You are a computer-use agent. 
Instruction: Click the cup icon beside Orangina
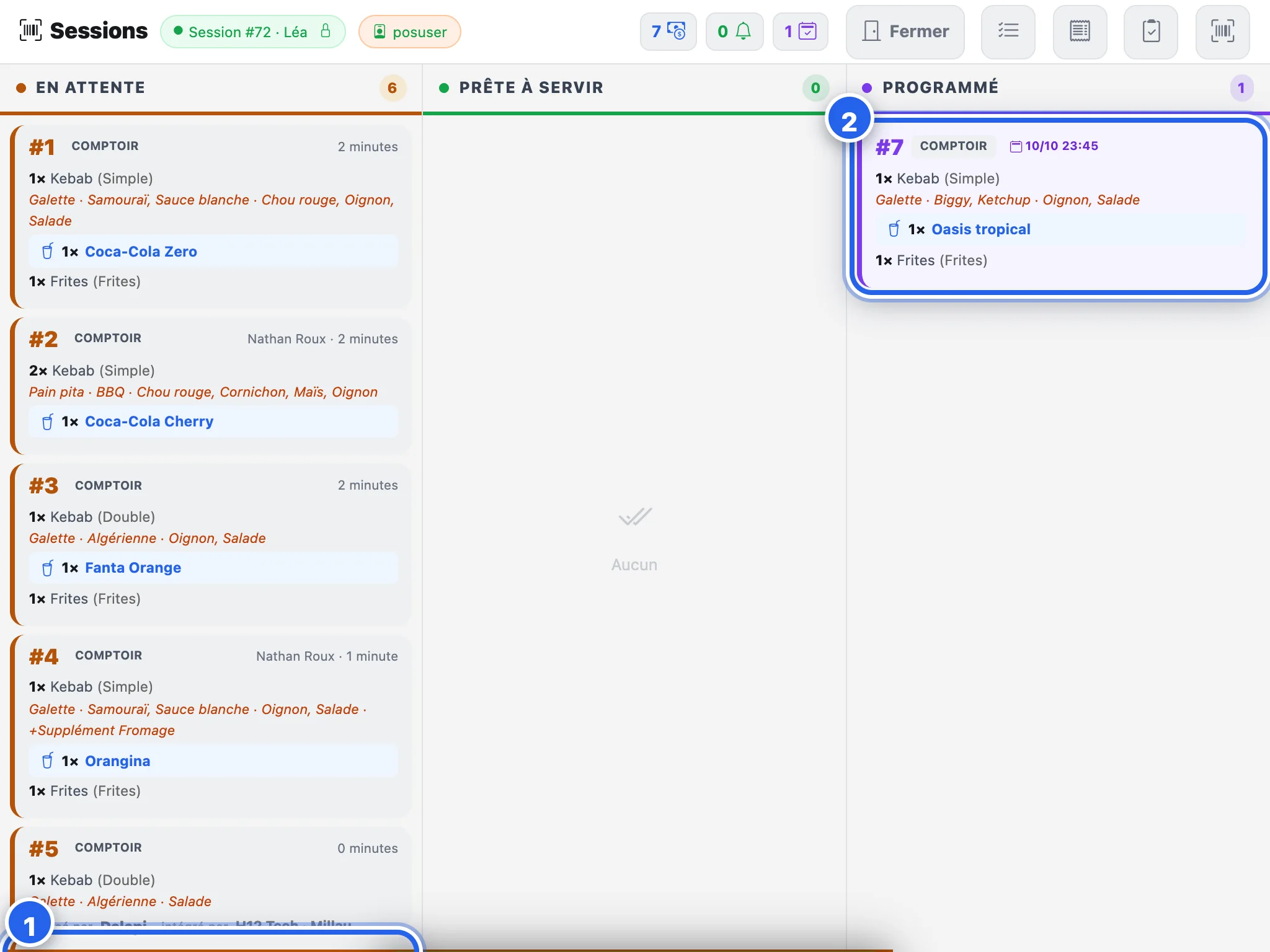click(x=47, y=761)
